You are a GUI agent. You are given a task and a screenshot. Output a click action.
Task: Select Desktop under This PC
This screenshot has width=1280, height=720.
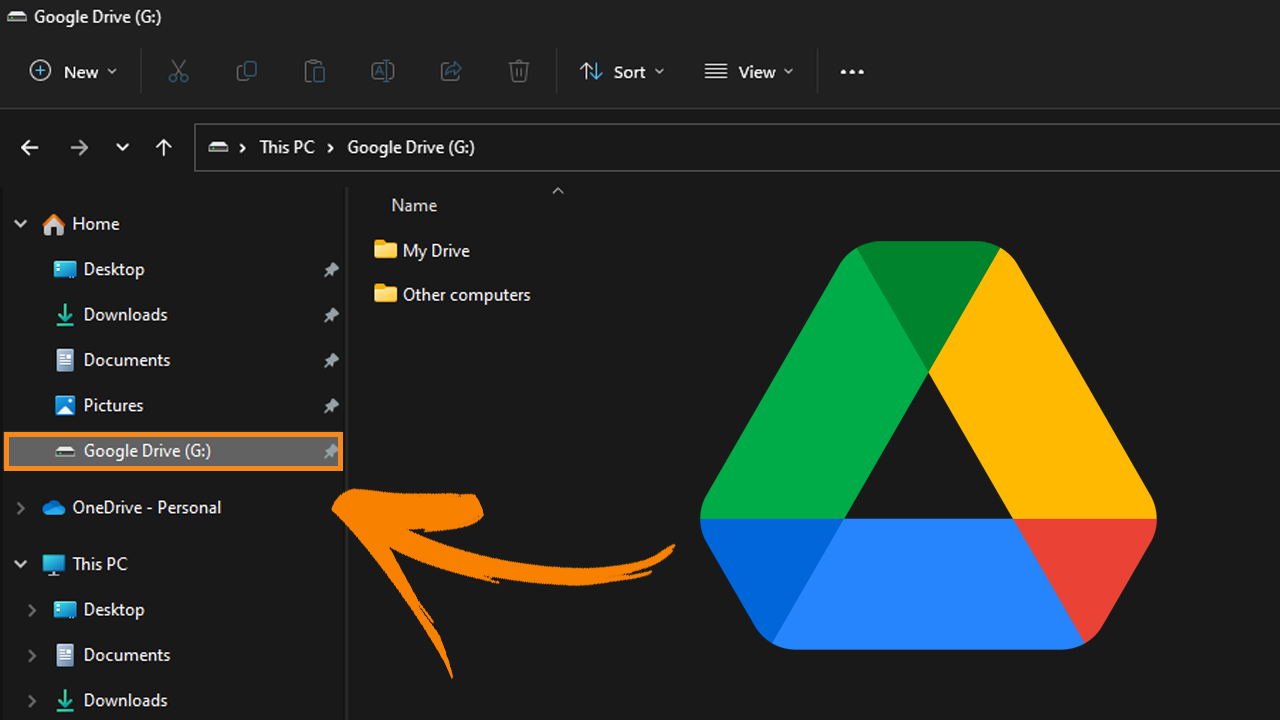click(x=114, y=609)
